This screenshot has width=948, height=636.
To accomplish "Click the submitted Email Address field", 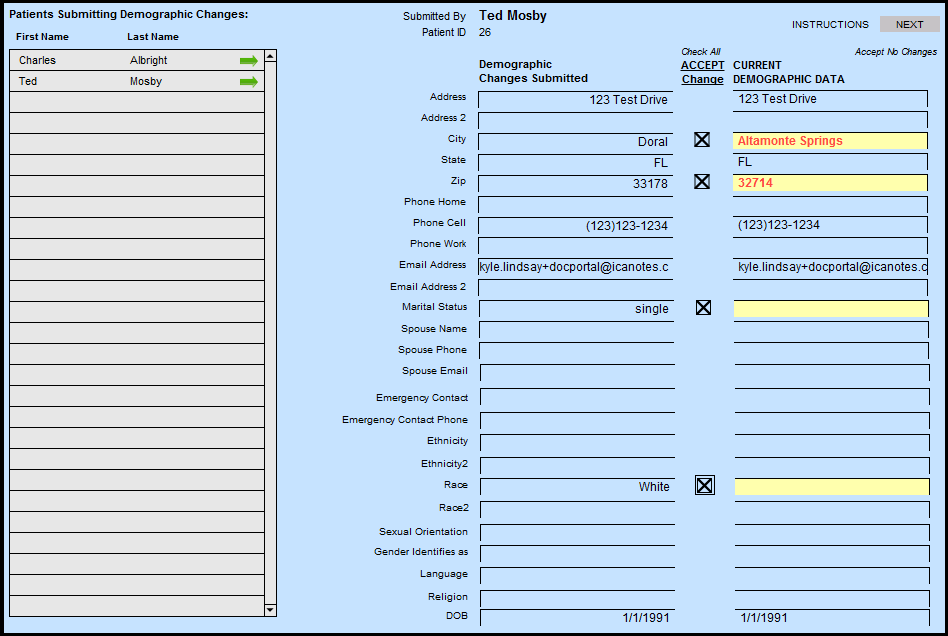I will (576, 268).
